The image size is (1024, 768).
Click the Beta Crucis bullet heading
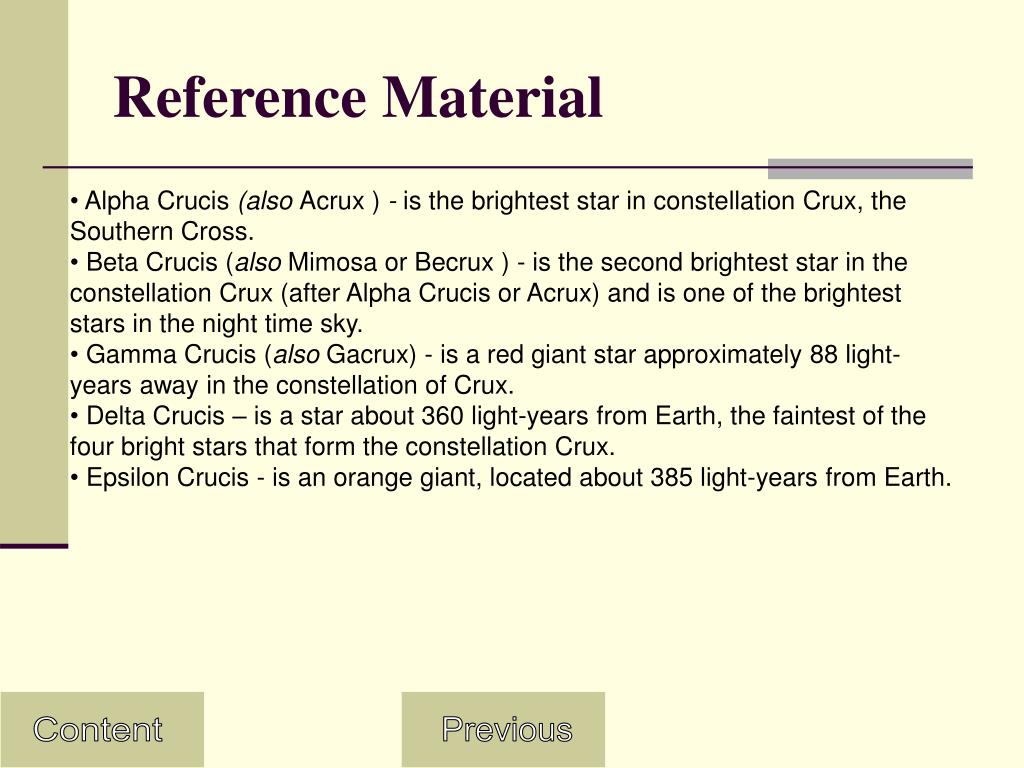pos(152,262)
